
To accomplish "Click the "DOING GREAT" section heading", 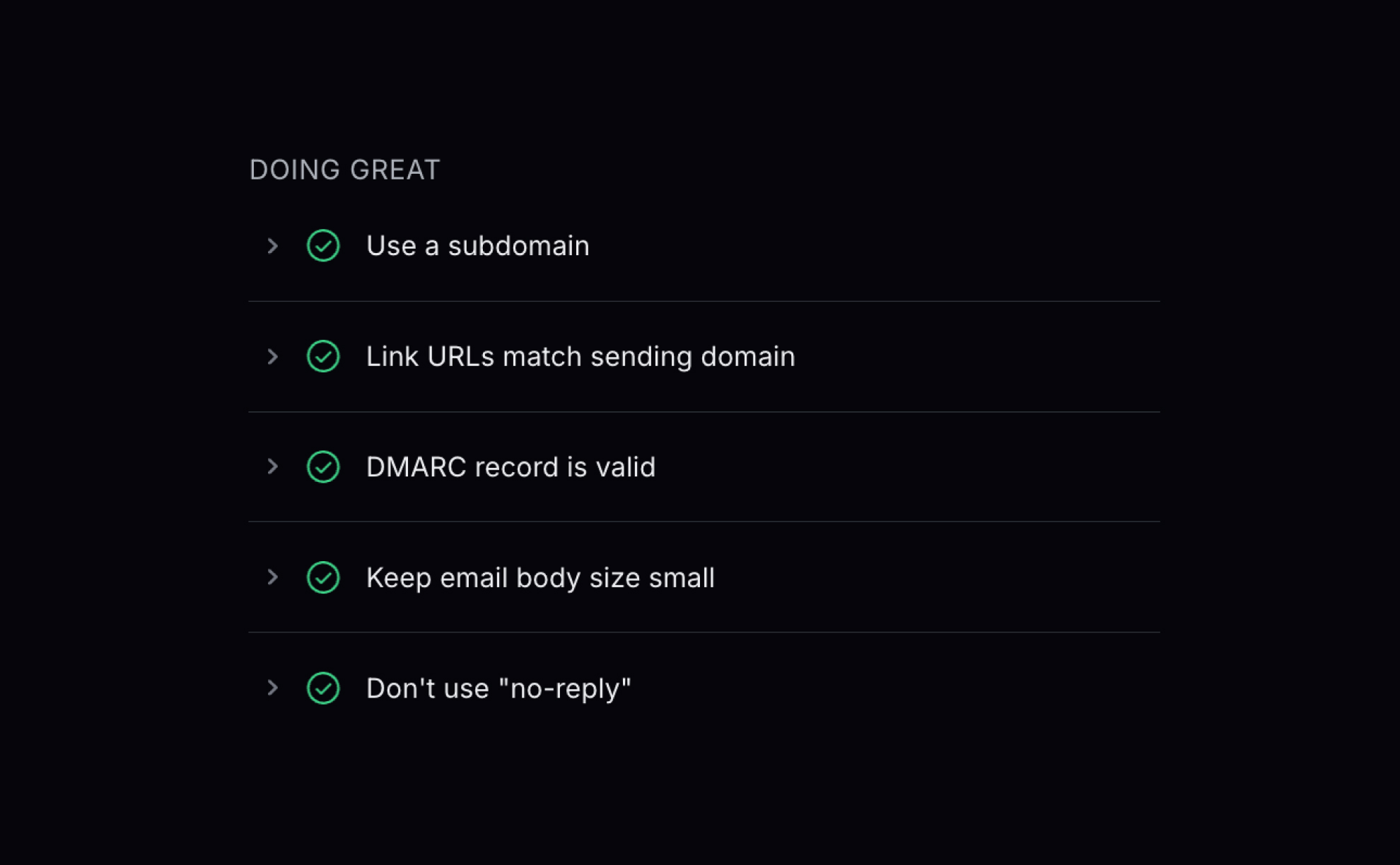I will click(345, 170).
